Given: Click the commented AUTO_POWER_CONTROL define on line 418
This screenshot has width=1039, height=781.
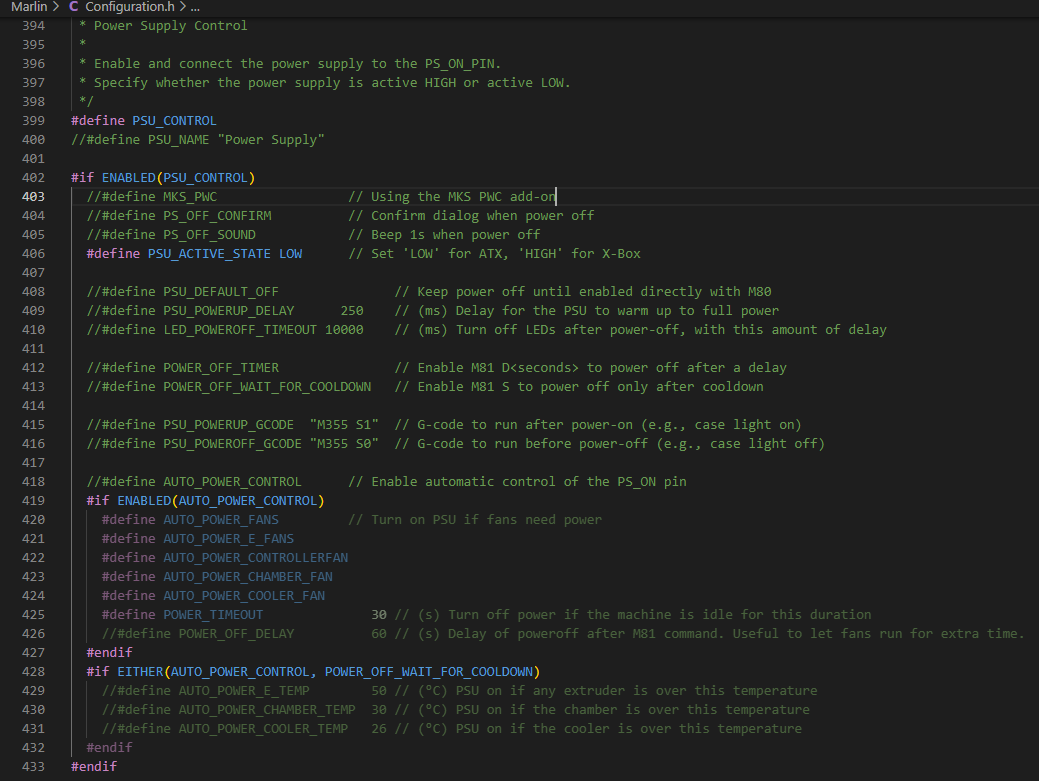Looking at the screenshot, I should point(232,482).
